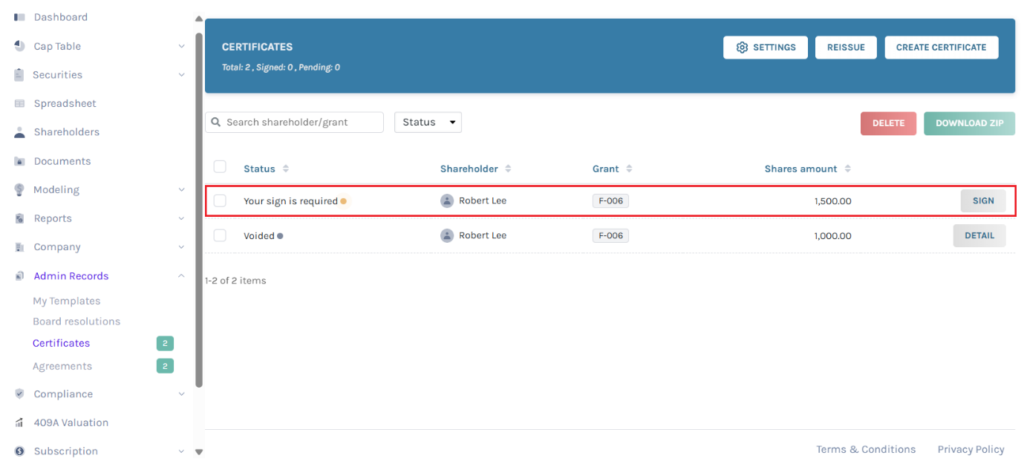Image resolution: width=1024 pixels, height=467 pixels.
Task: Click the Company building icon
Action: point(20,247)
